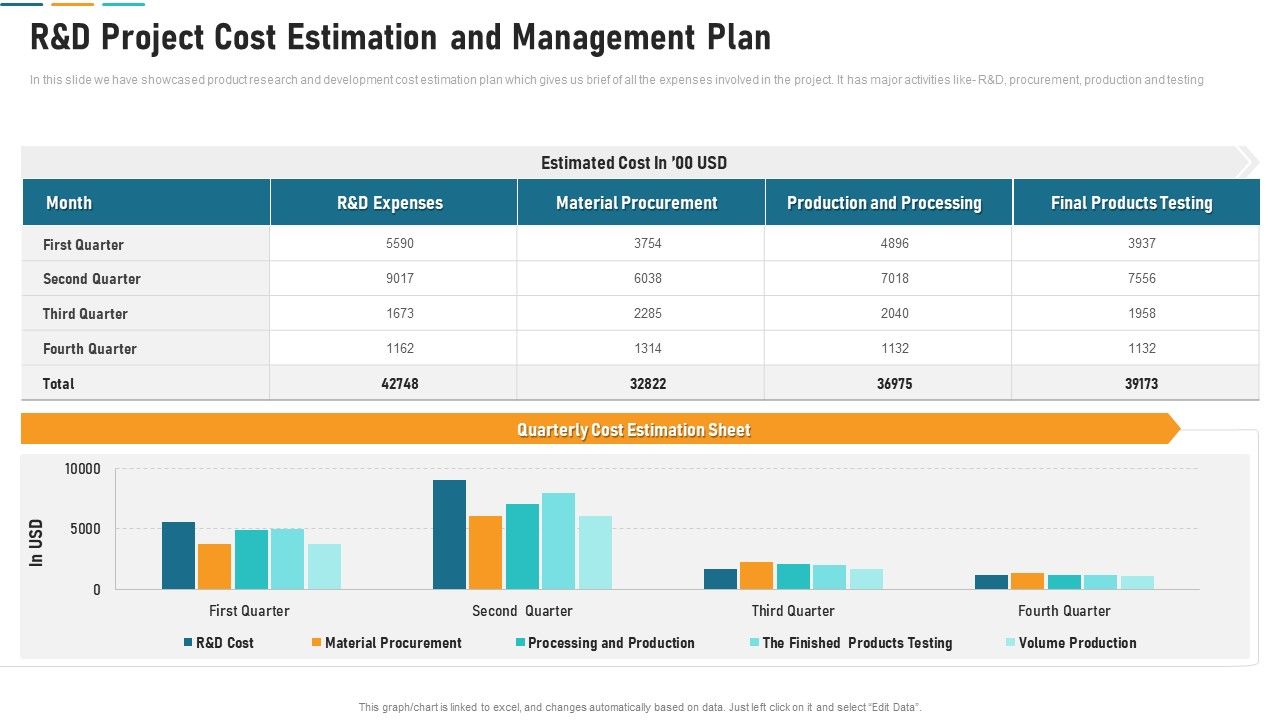This screenshot has width=1280, height=720.
Task: Click the First Quarter R&D Cost bar
Action: pos(178,555)
